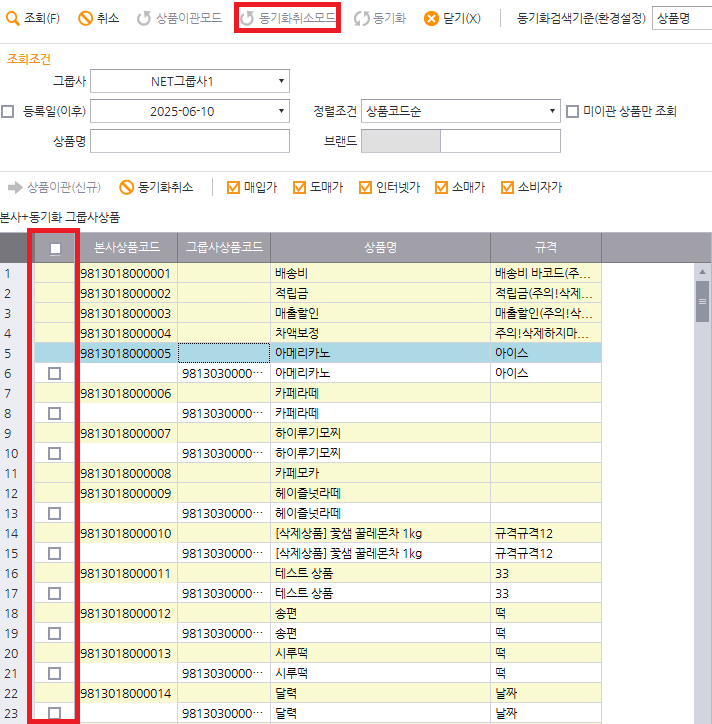Click the 본사상품코드 column header
This screenshot has width=712, height=724.
click(x=128, y=246)
